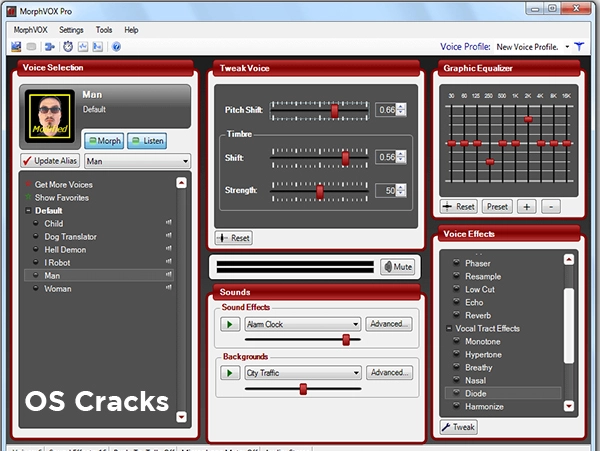The width and height of the screenshot is (600, 451).
Task: Click Reset under Tweak Voice
Action: pos(233,238)
